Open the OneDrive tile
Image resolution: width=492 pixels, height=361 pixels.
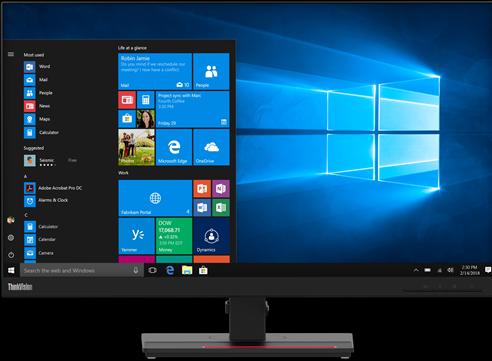point(211,147)
